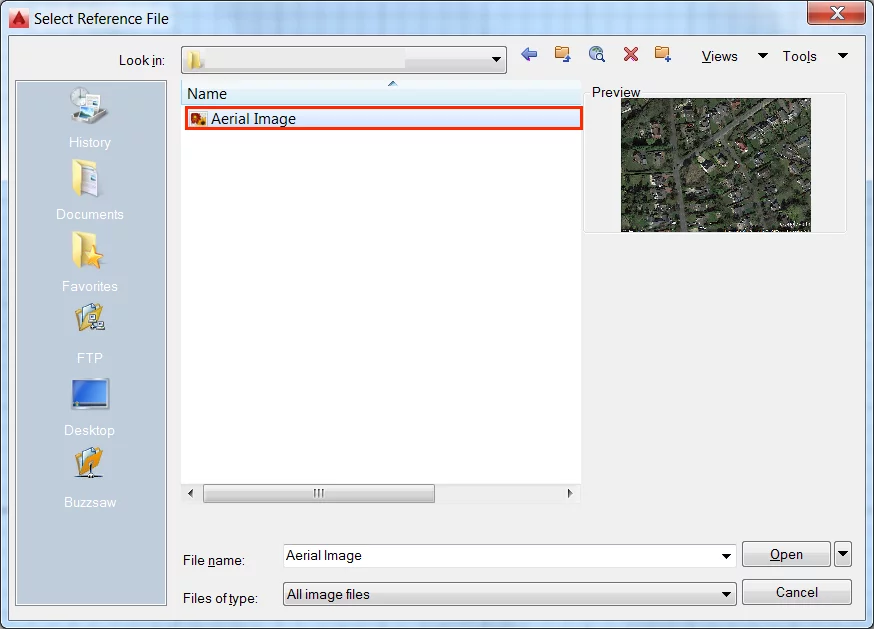This screenshot has height=629, width=874.
Task: Click the Back navigation arrow
Action: (x=529, y=55)
